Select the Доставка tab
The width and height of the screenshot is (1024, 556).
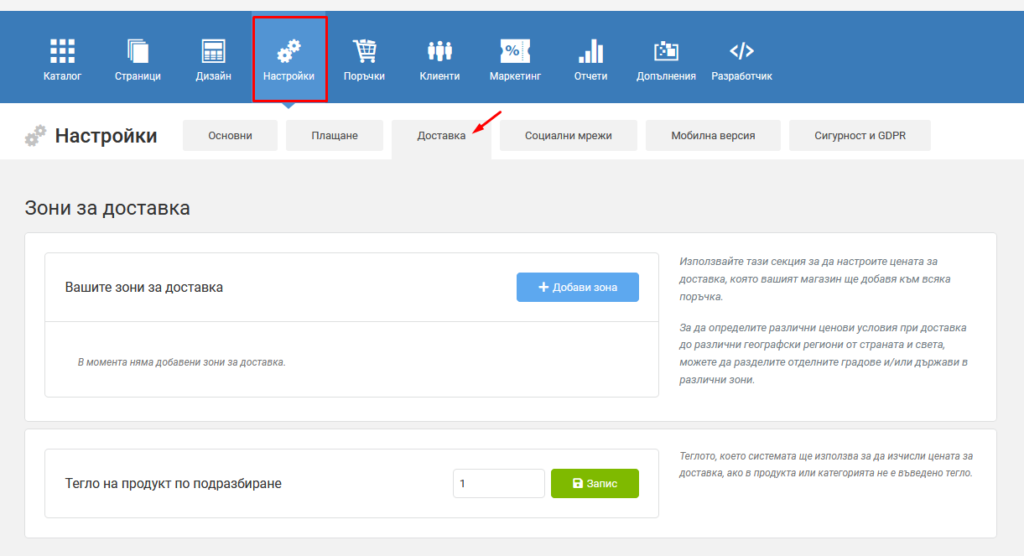441,136
